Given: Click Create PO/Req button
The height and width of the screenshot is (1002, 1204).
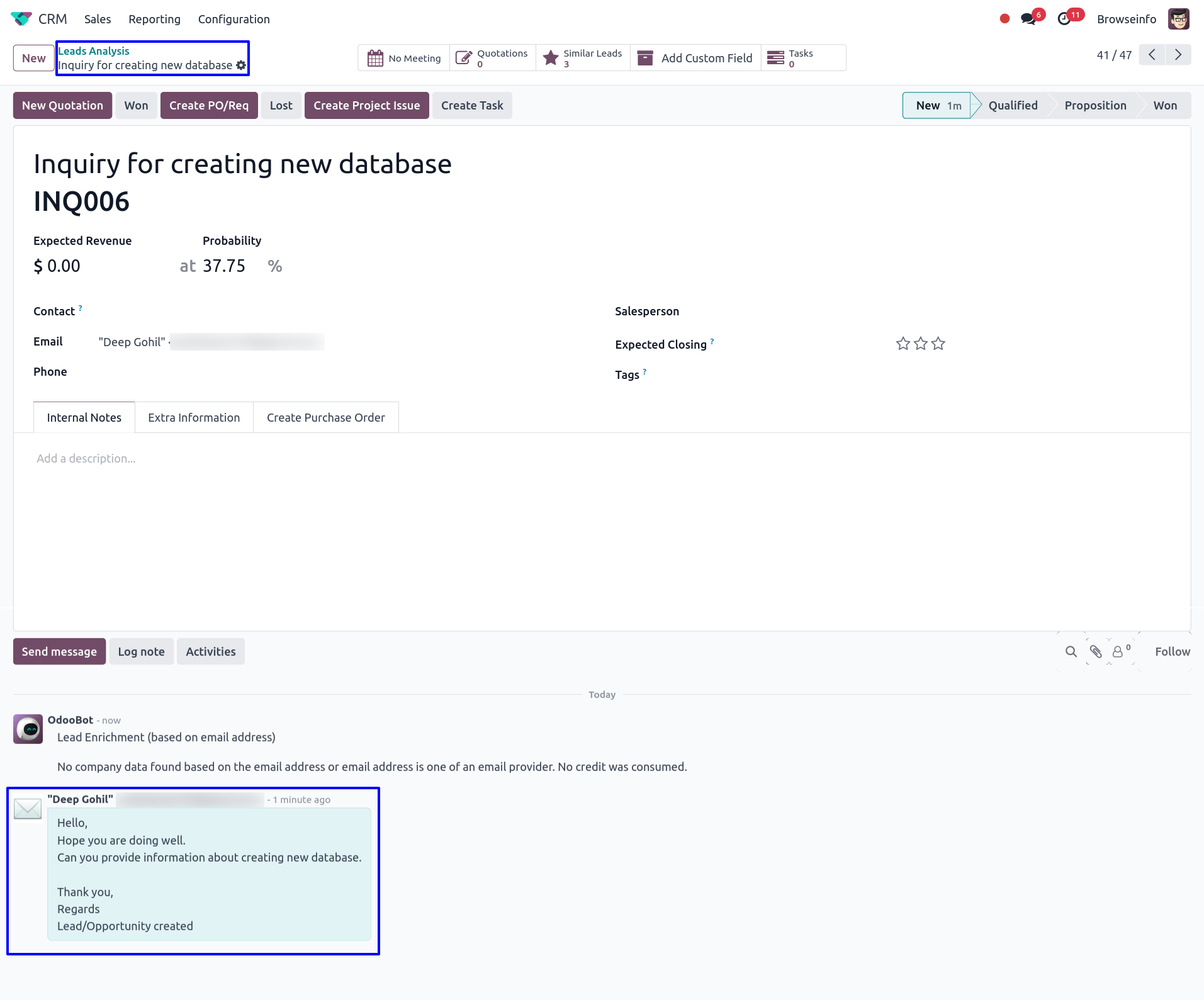Looking at the screenshot, I should tap(209, 105).
